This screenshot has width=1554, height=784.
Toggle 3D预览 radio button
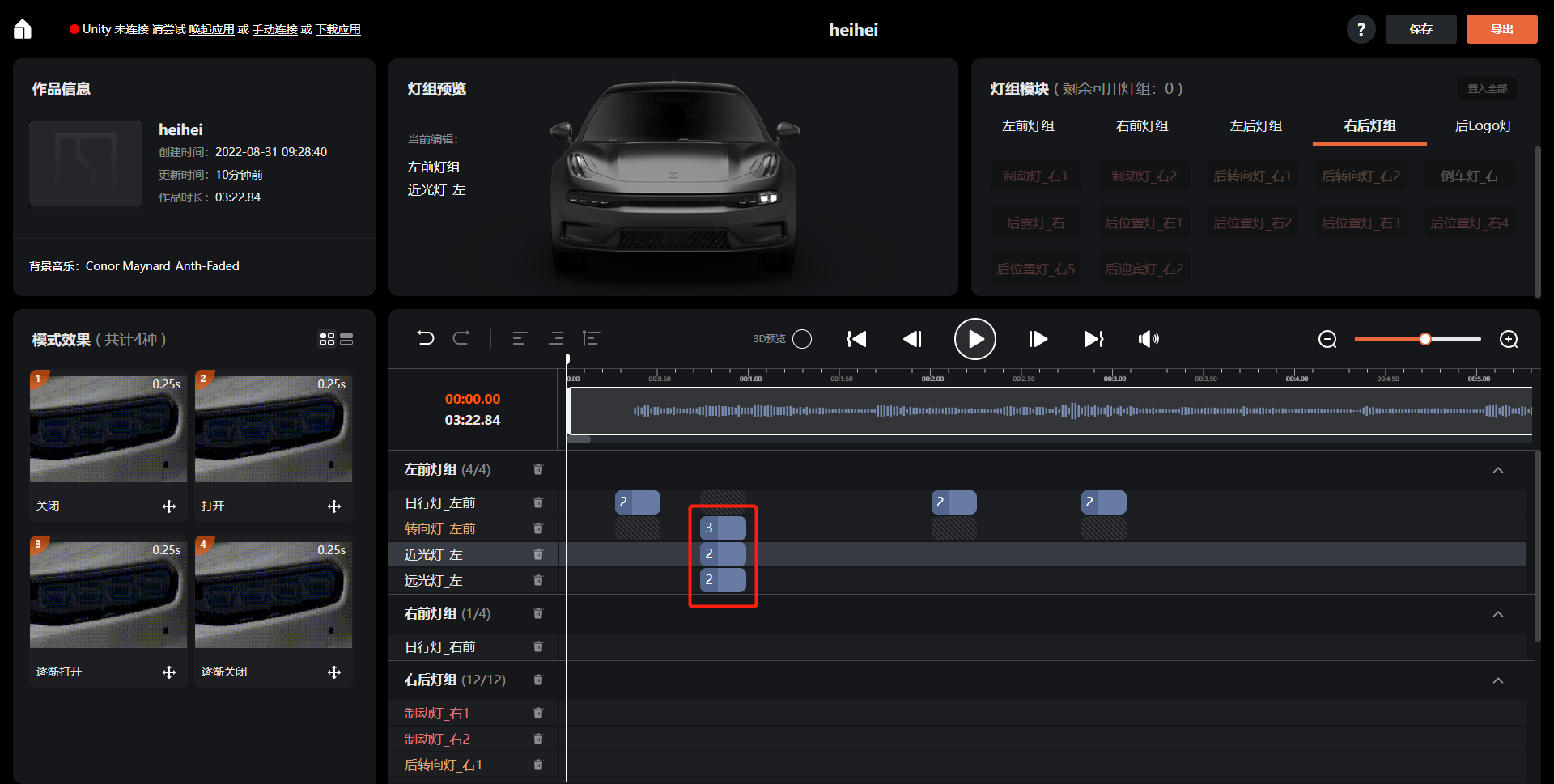[x=802, y=339]
